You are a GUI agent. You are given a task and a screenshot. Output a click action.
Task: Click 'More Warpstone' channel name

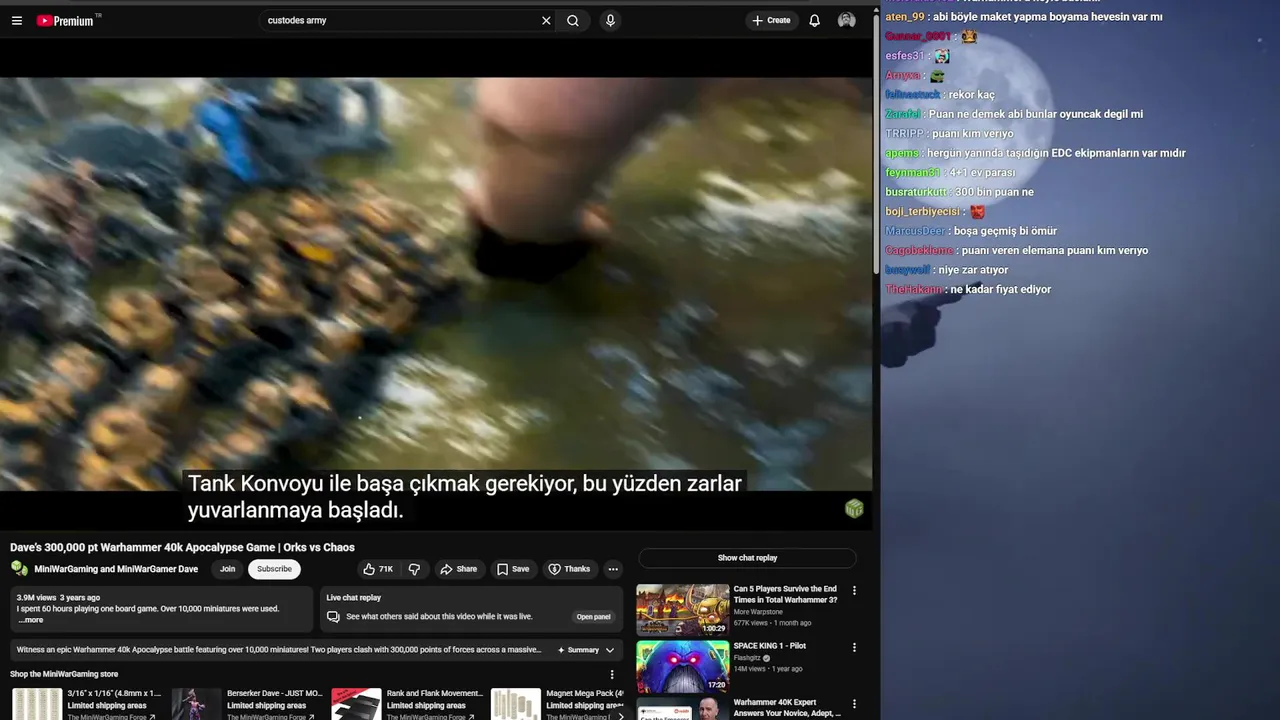coord(756,612)
